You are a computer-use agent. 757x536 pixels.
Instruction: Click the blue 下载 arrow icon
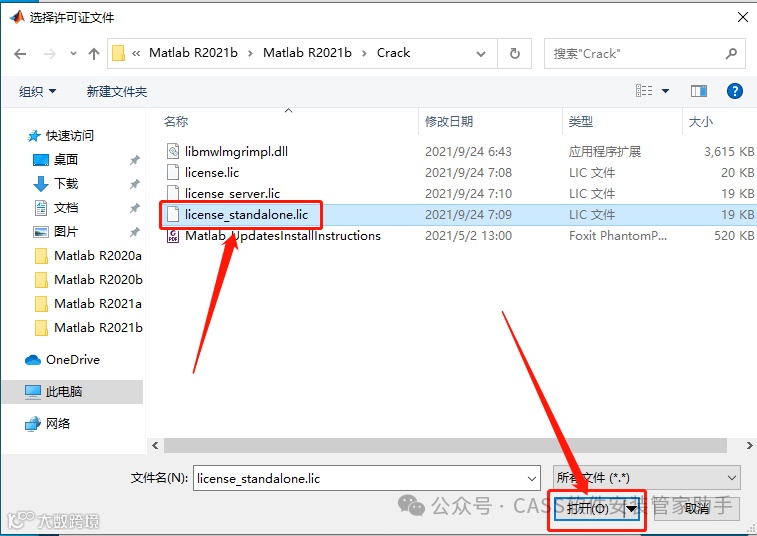(x=41, y=184)
